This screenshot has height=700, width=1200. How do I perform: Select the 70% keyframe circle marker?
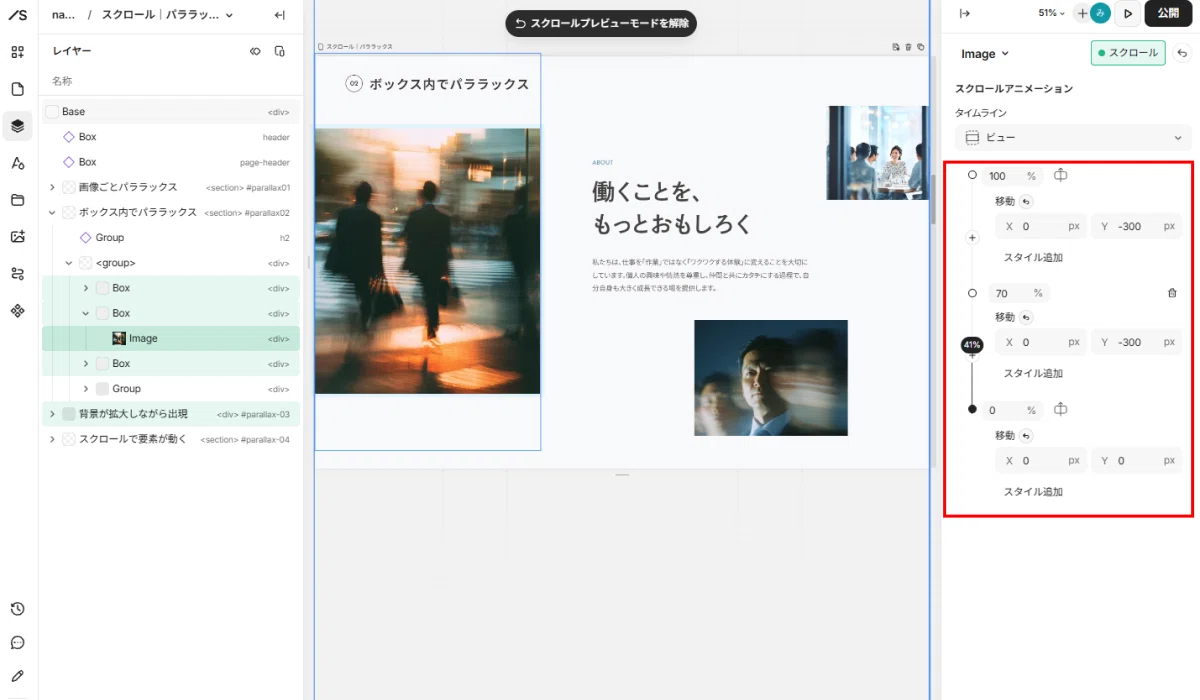click(972, 293)
